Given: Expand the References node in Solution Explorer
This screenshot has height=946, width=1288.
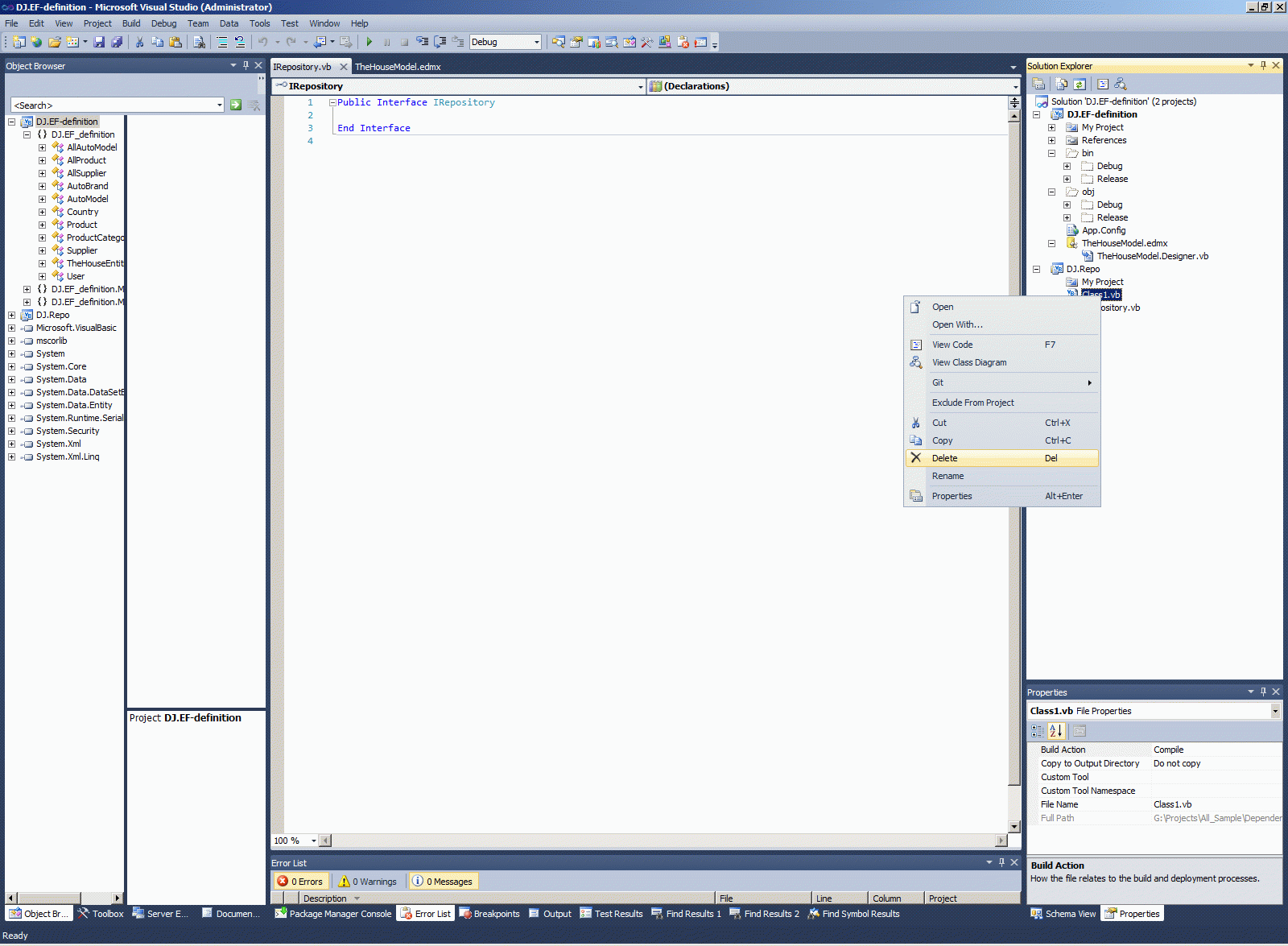Looking at the screenshot, I should click(1051, 140).
